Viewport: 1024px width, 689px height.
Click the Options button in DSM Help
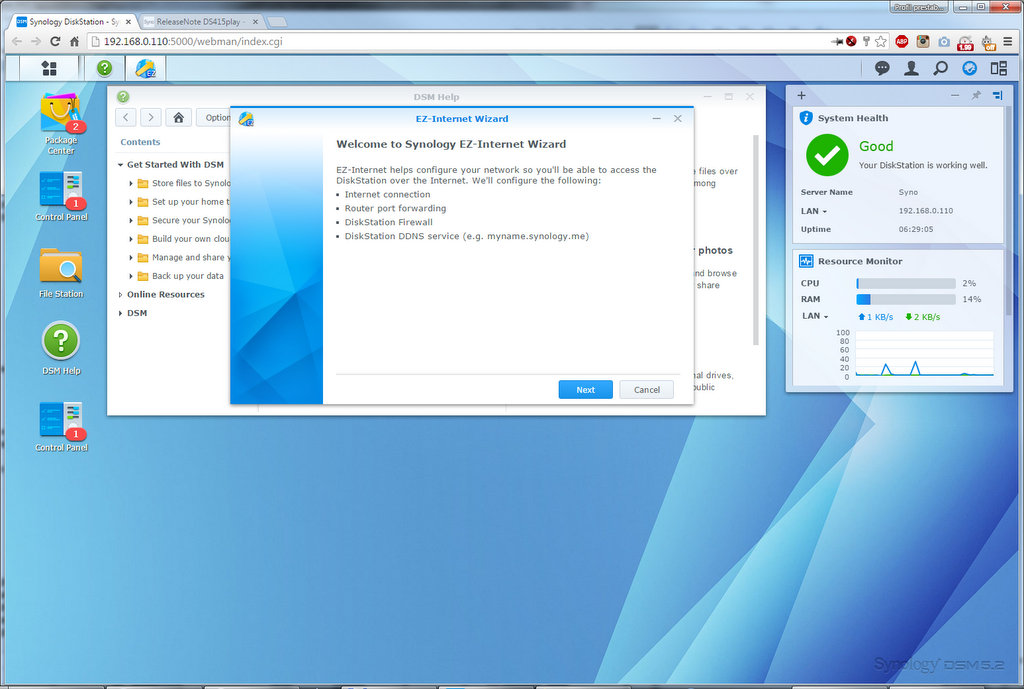tap(214, 118)
